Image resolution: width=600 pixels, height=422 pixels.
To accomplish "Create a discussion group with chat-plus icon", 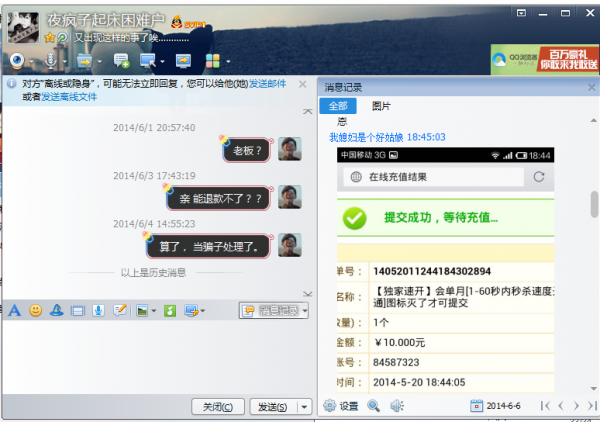I will tap(121, 61).
